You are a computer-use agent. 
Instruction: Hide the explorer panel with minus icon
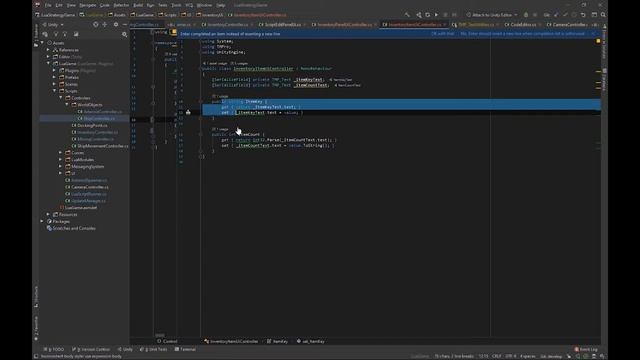[x=125, y=24]
